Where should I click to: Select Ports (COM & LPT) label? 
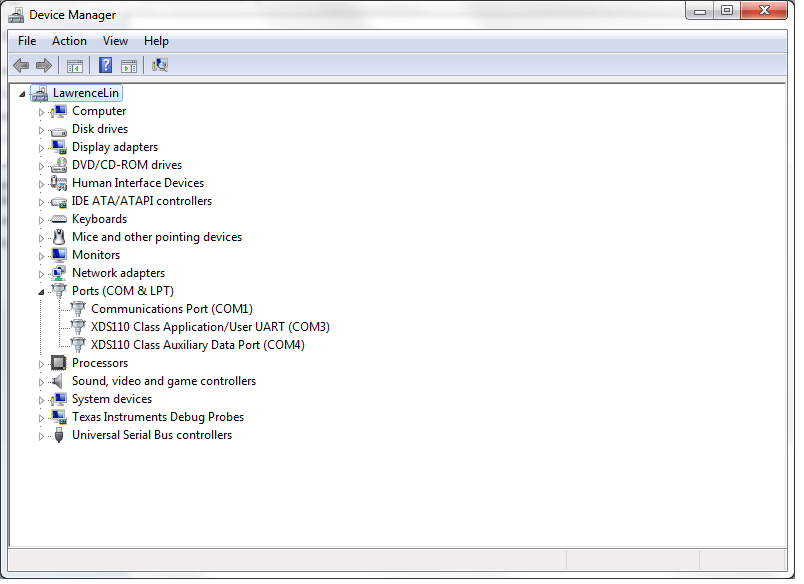click(x=123, y=291)
